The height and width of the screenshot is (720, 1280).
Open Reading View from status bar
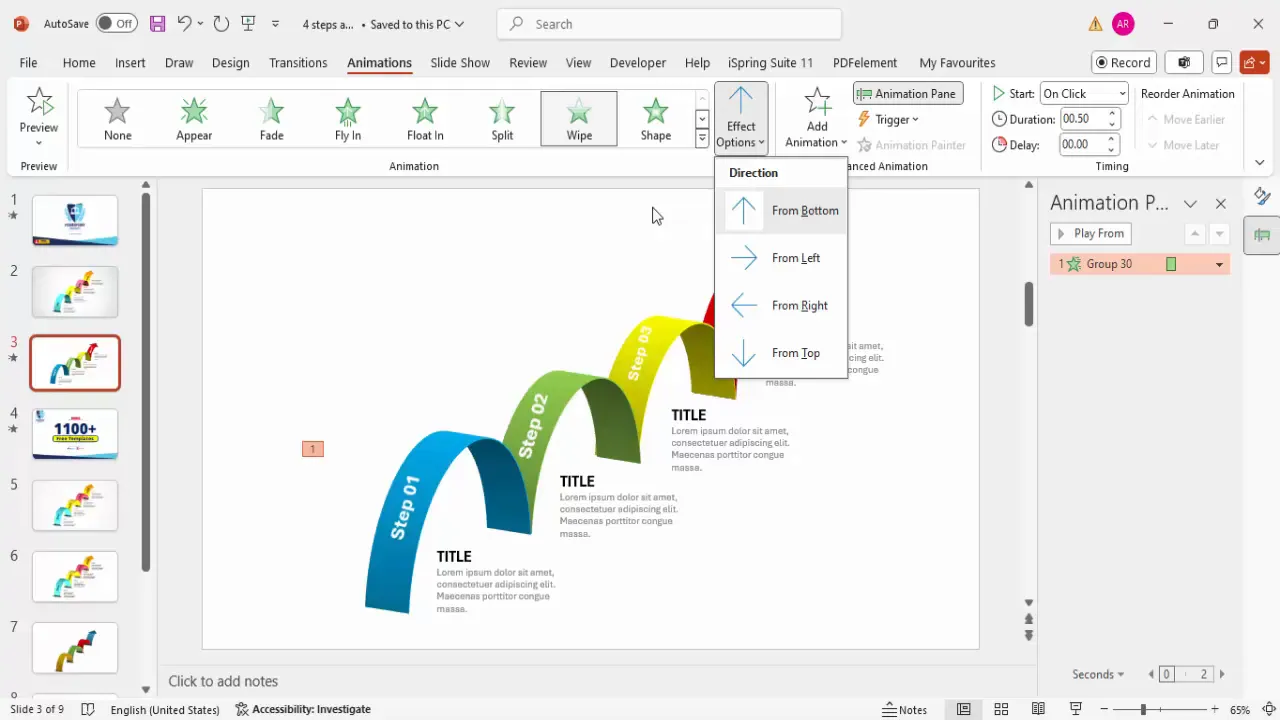coord(1038,710)
